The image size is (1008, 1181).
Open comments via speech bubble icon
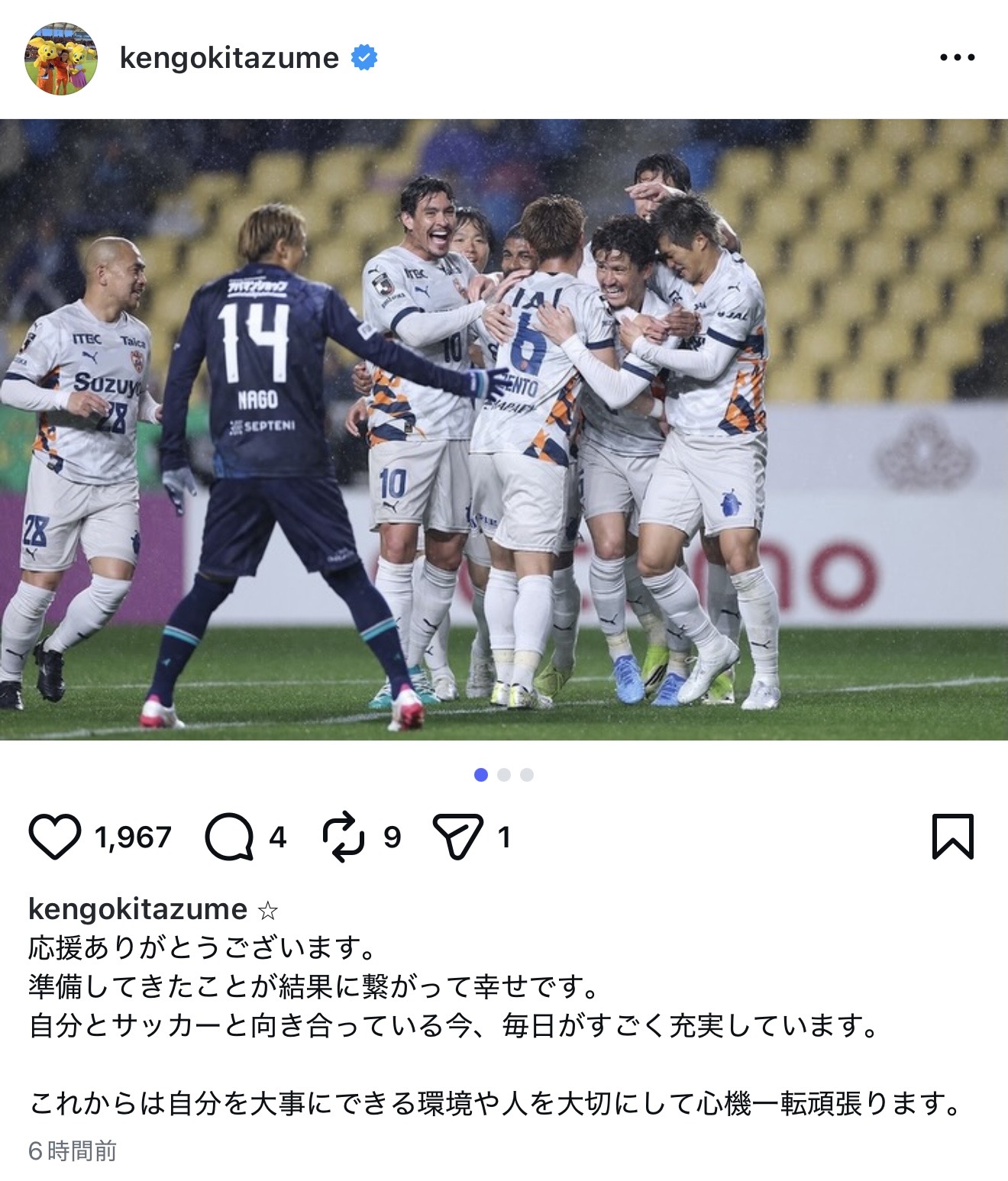tap(229, 837)
